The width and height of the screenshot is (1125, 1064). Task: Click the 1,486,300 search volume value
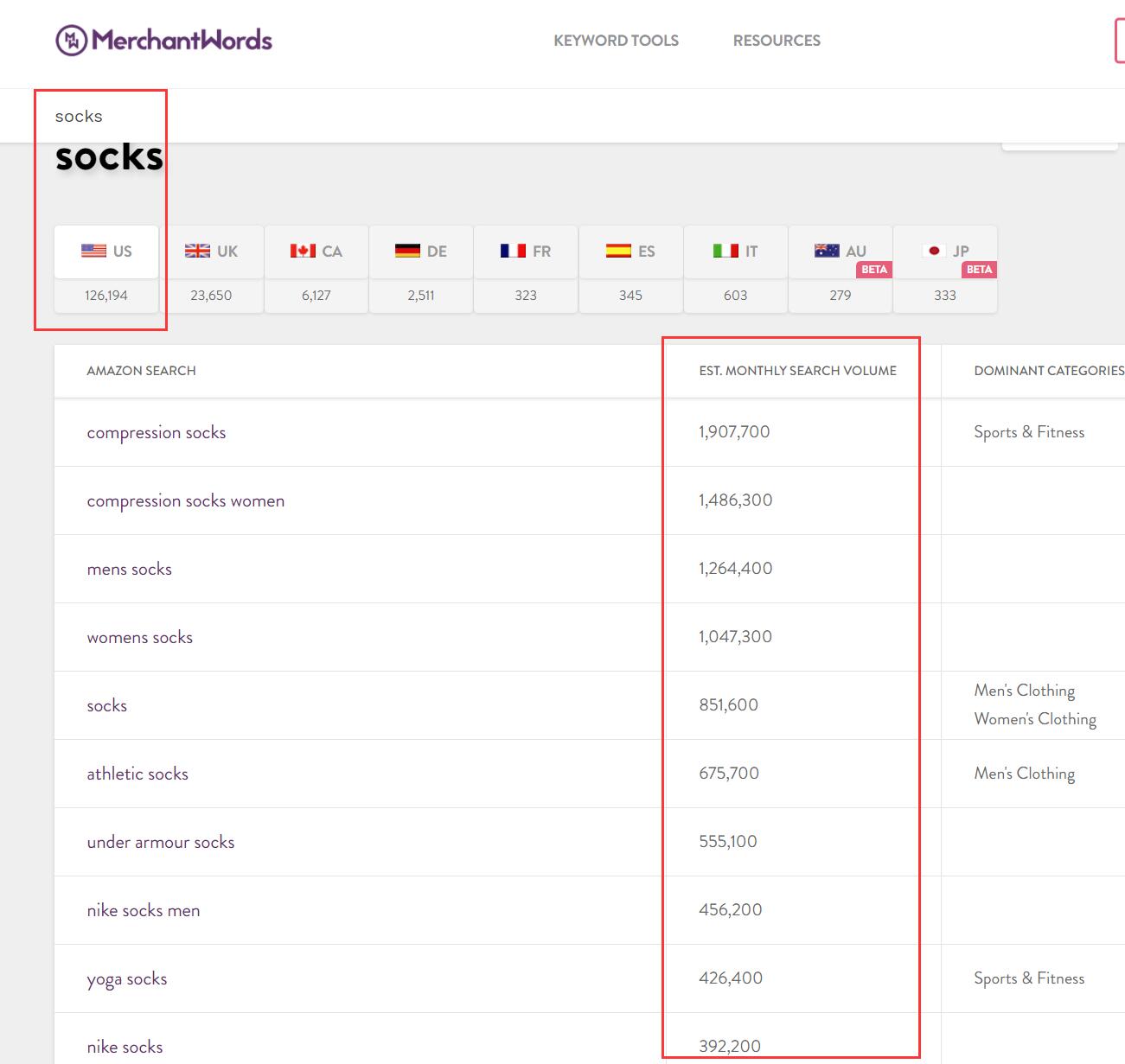(x=736, y=500)
